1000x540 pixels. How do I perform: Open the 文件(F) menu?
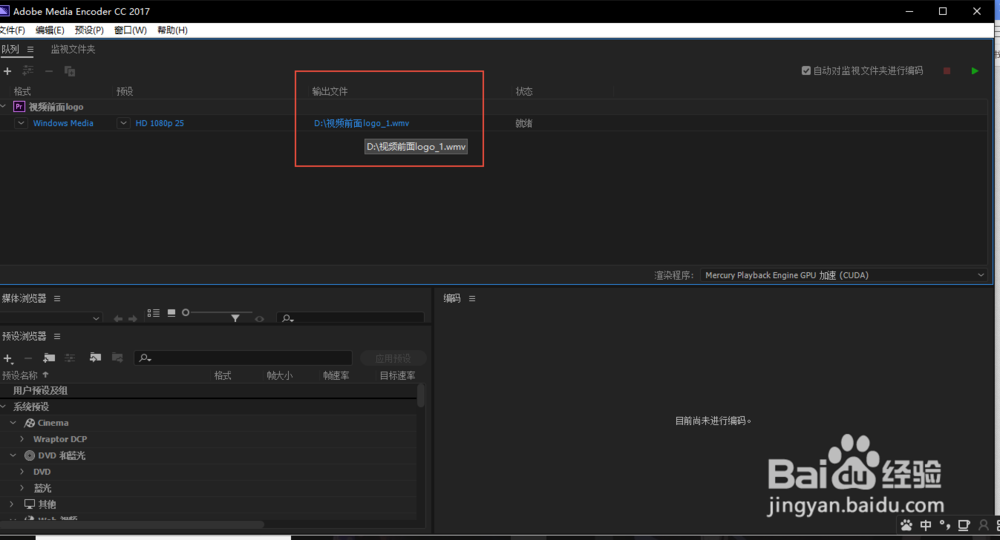12,30
